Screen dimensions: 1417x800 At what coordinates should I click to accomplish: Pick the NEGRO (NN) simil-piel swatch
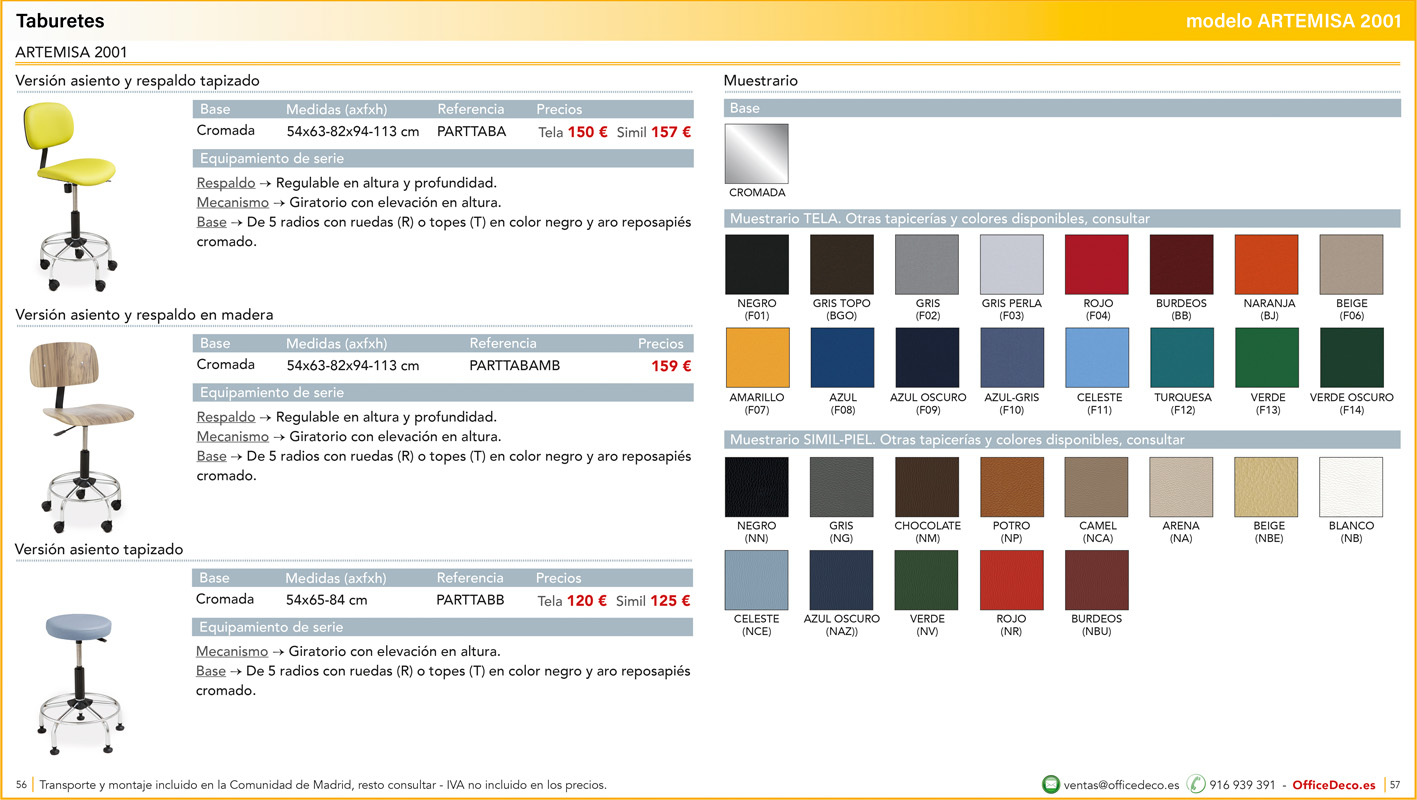tap(757, 487)
